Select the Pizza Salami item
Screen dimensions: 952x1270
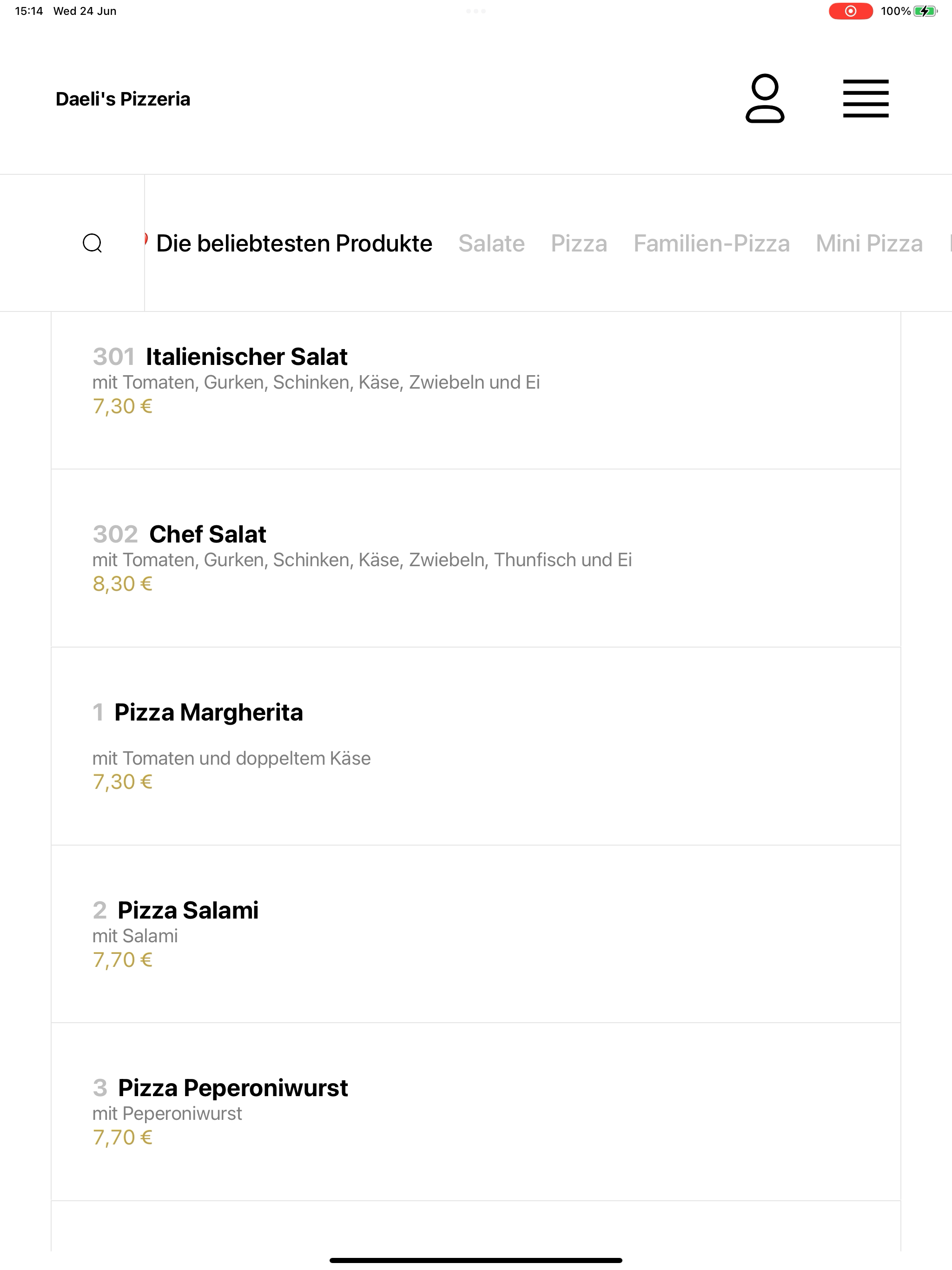click(x=476, y=933)
